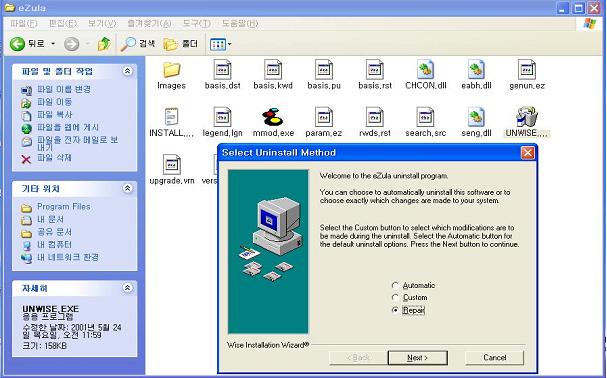Select the basis.dst file icon

[x=222, y=70]
